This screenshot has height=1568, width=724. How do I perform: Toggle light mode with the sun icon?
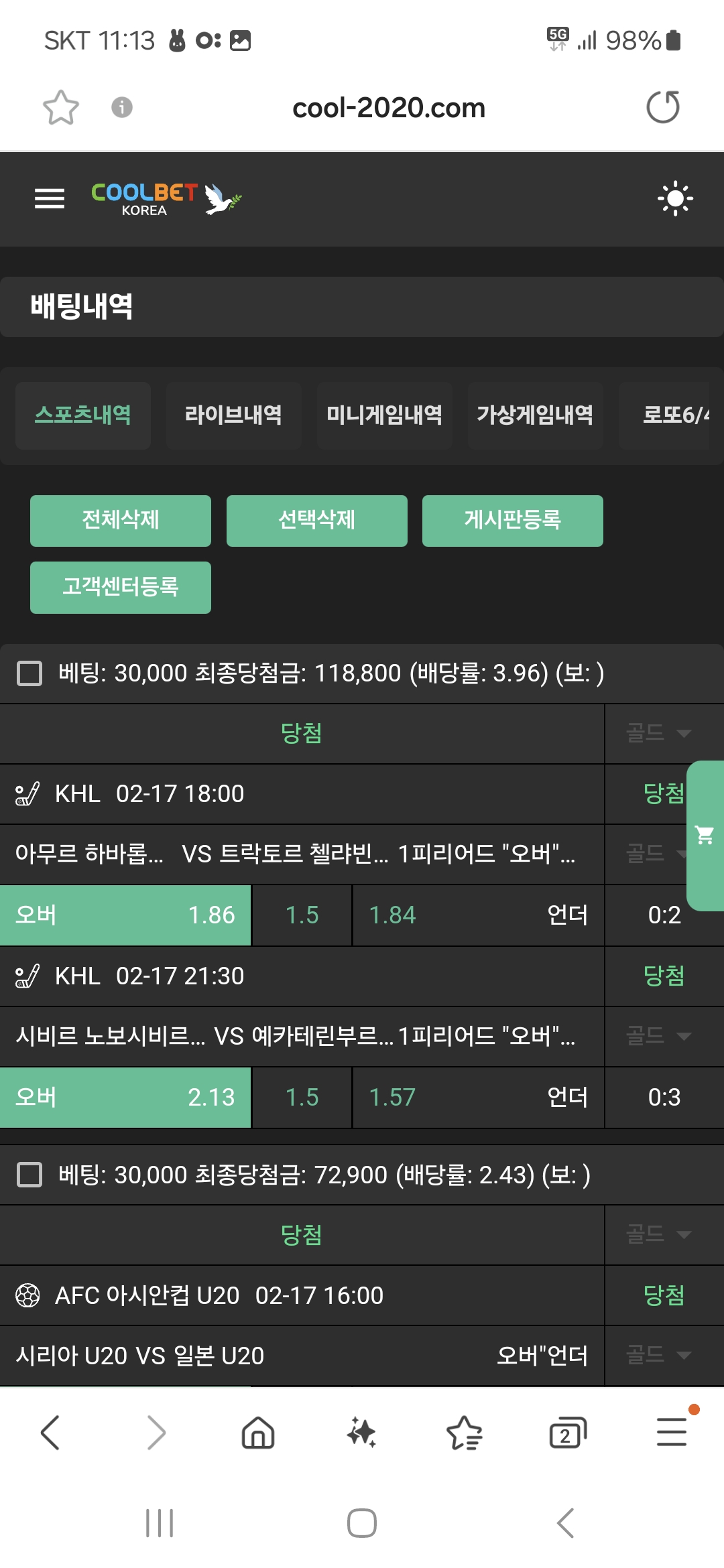[675, 198]
